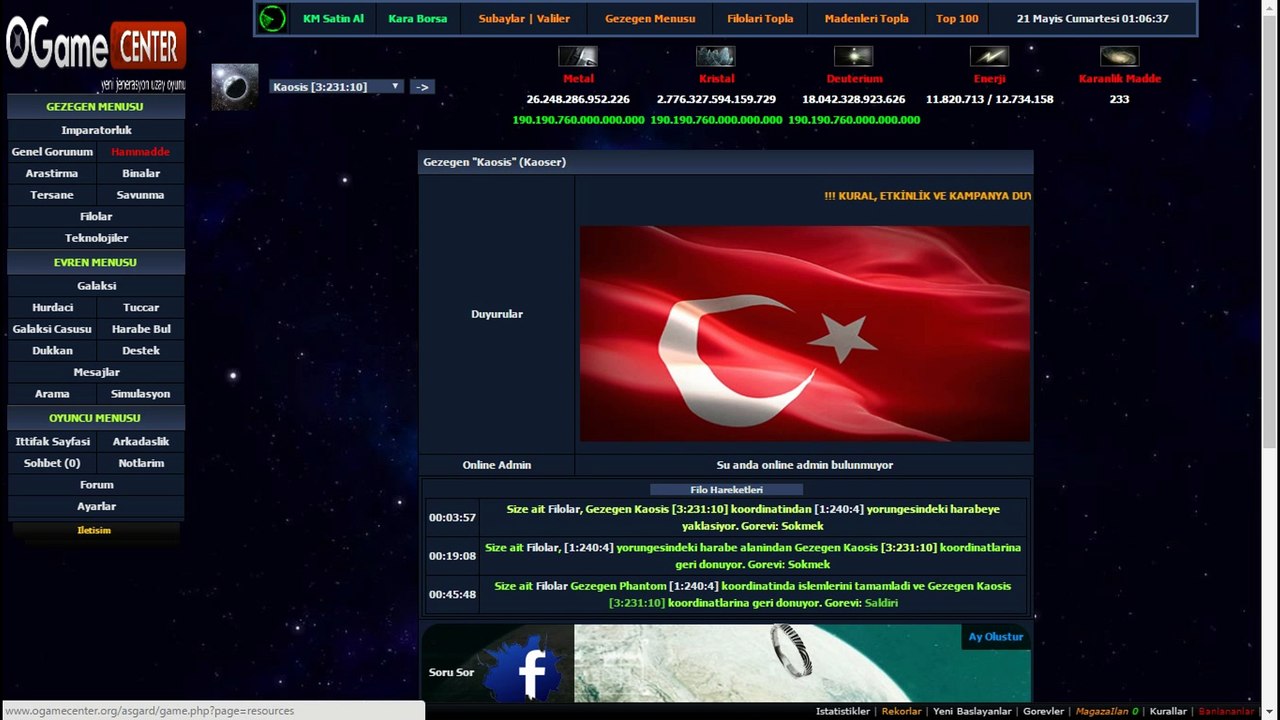Screen dimensions: 1280x720
Task: Open the Tersane shipyard page
Action: [52, 195]
